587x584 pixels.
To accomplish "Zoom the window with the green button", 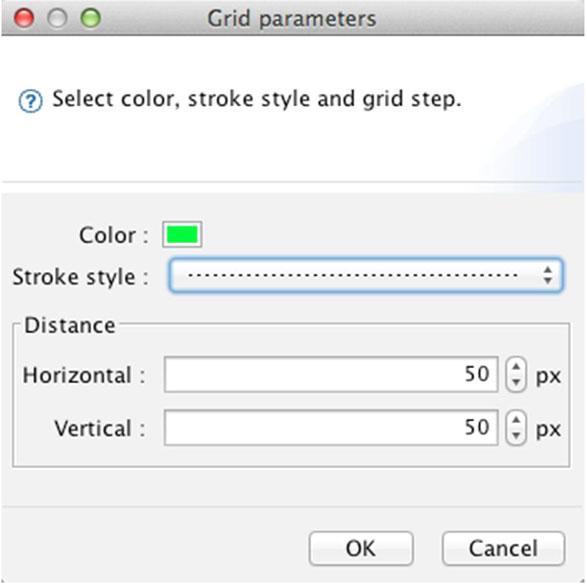I will click(x=91, y=18).
